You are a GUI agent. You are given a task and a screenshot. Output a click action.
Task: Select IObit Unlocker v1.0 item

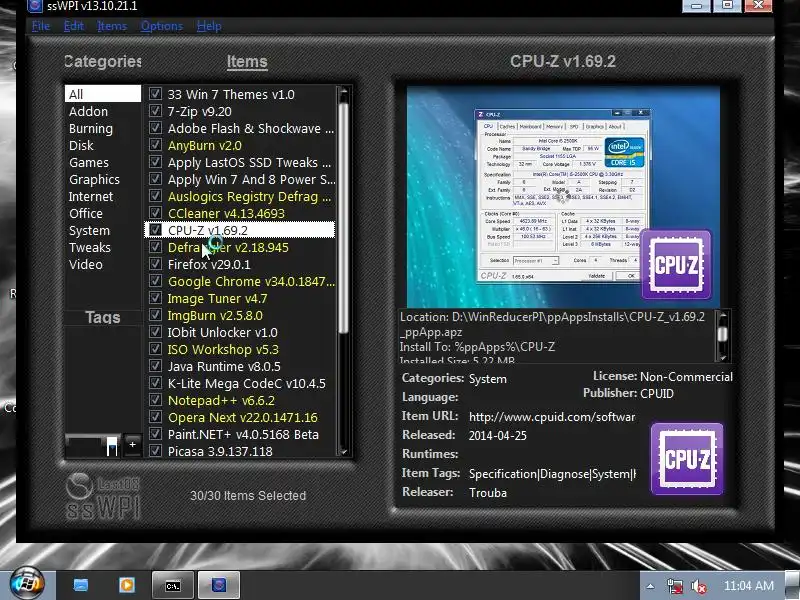click(222, 333)
